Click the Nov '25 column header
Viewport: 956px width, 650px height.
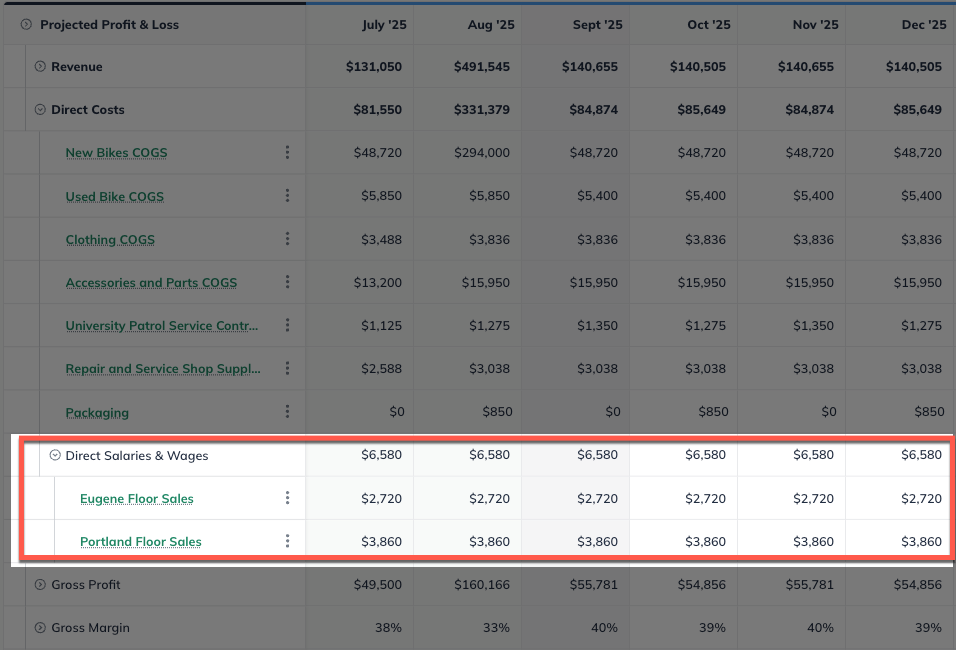816,24
